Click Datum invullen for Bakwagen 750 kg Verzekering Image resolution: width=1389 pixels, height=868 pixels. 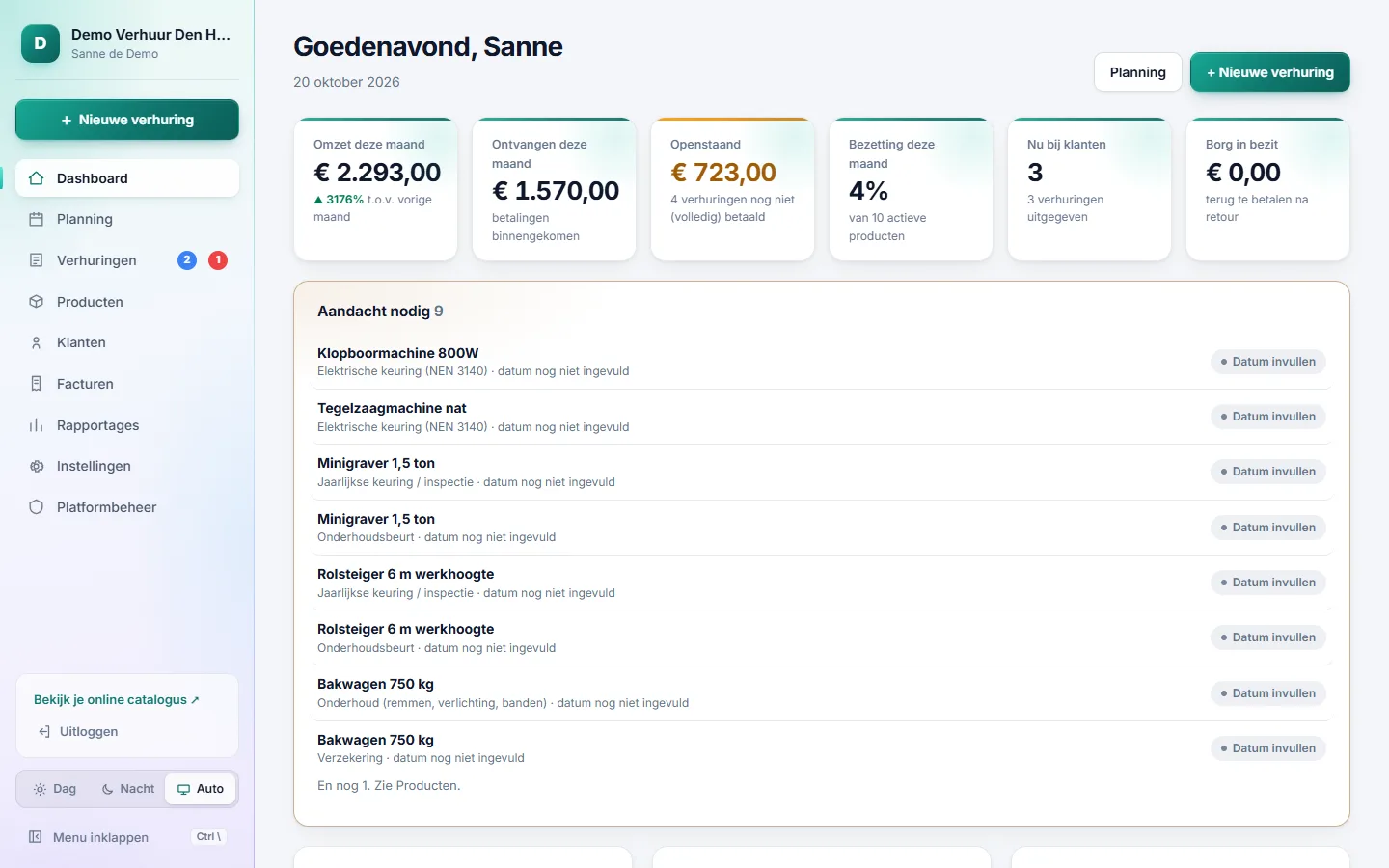[x=1268, y=748]
